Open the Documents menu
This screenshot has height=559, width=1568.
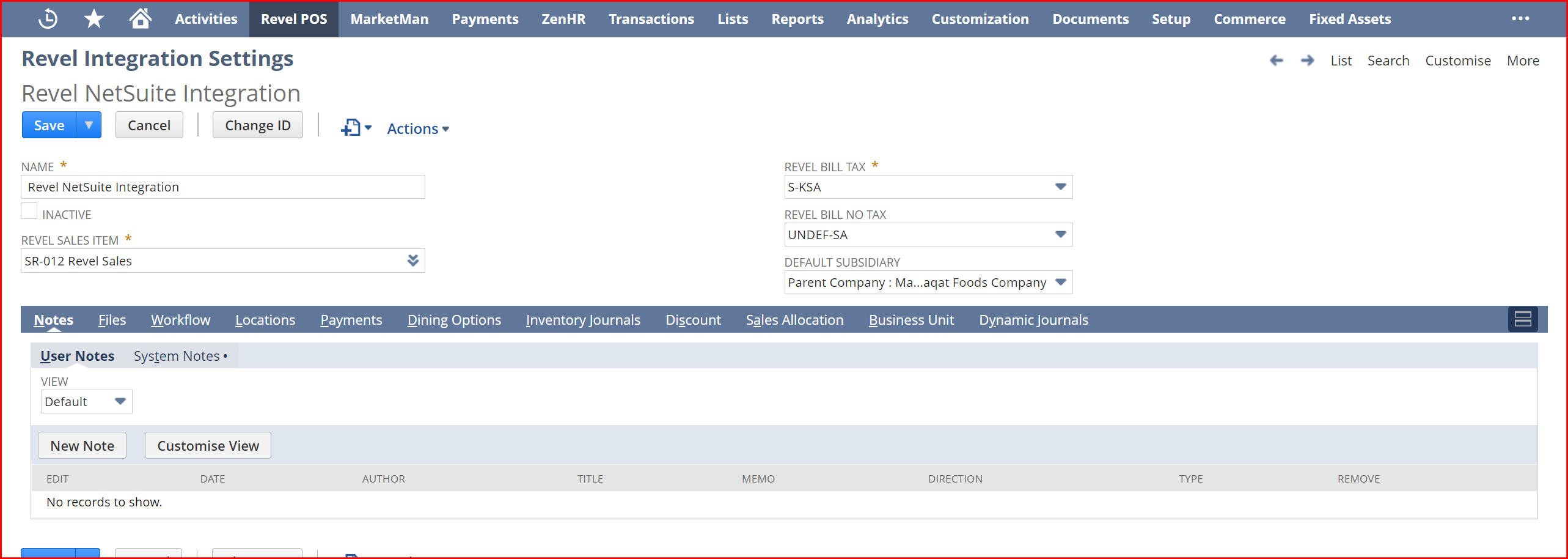[1091, 19]
